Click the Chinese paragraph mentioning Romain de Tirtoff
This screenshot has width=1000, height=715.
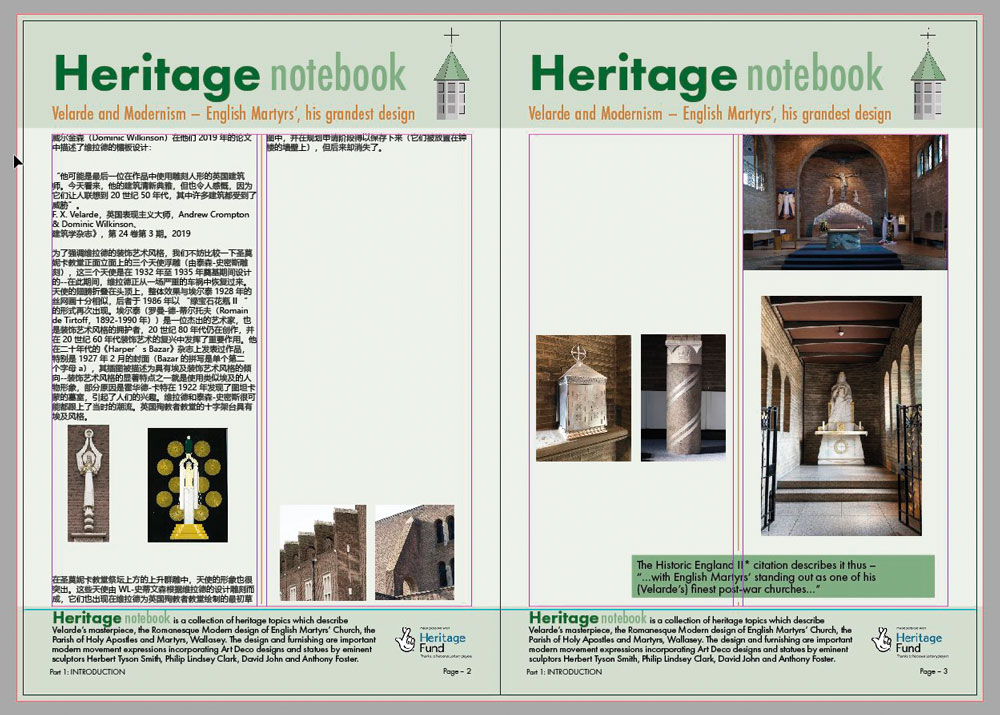[x=154, y=335]
